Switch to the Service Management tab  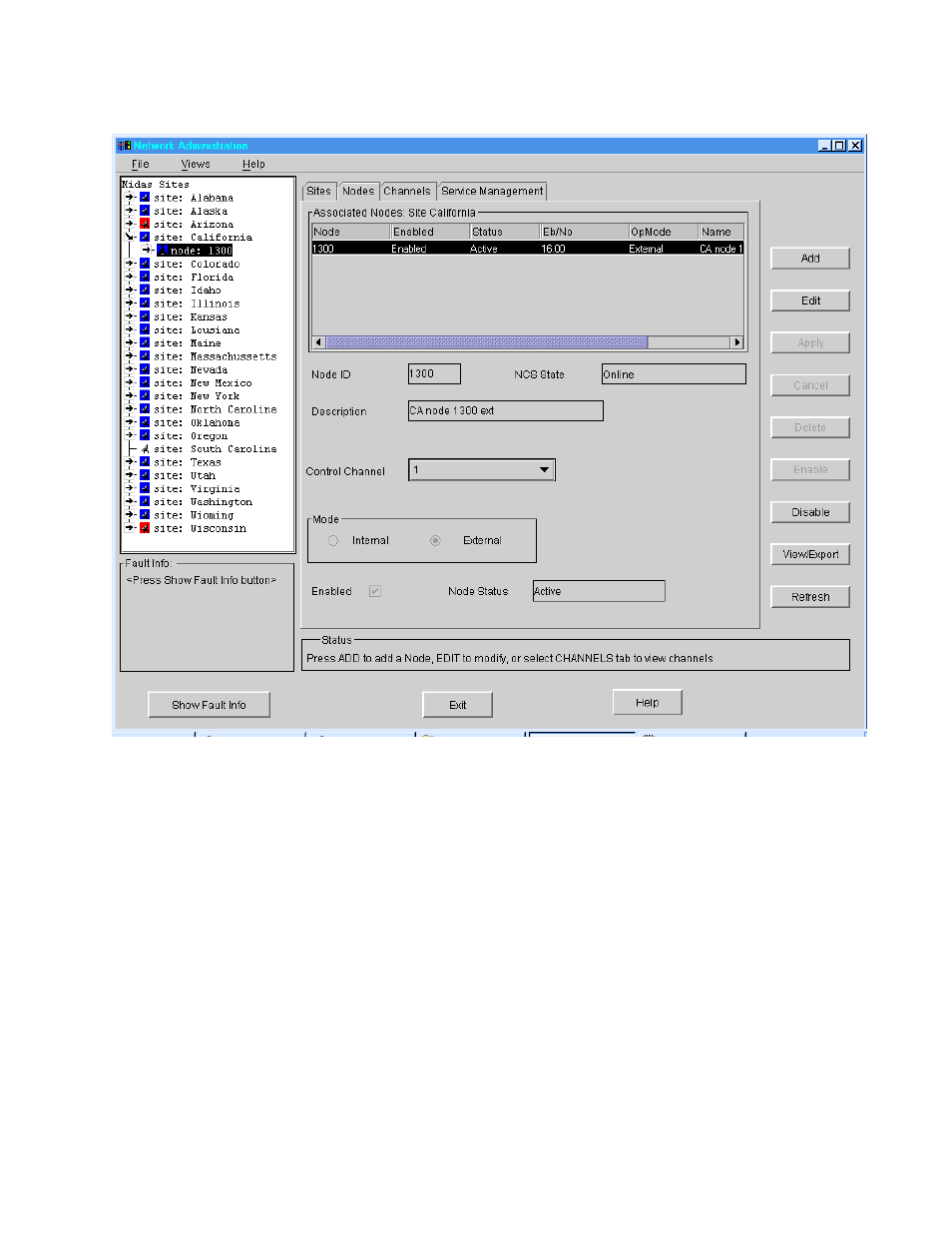(x=492, y=191)
